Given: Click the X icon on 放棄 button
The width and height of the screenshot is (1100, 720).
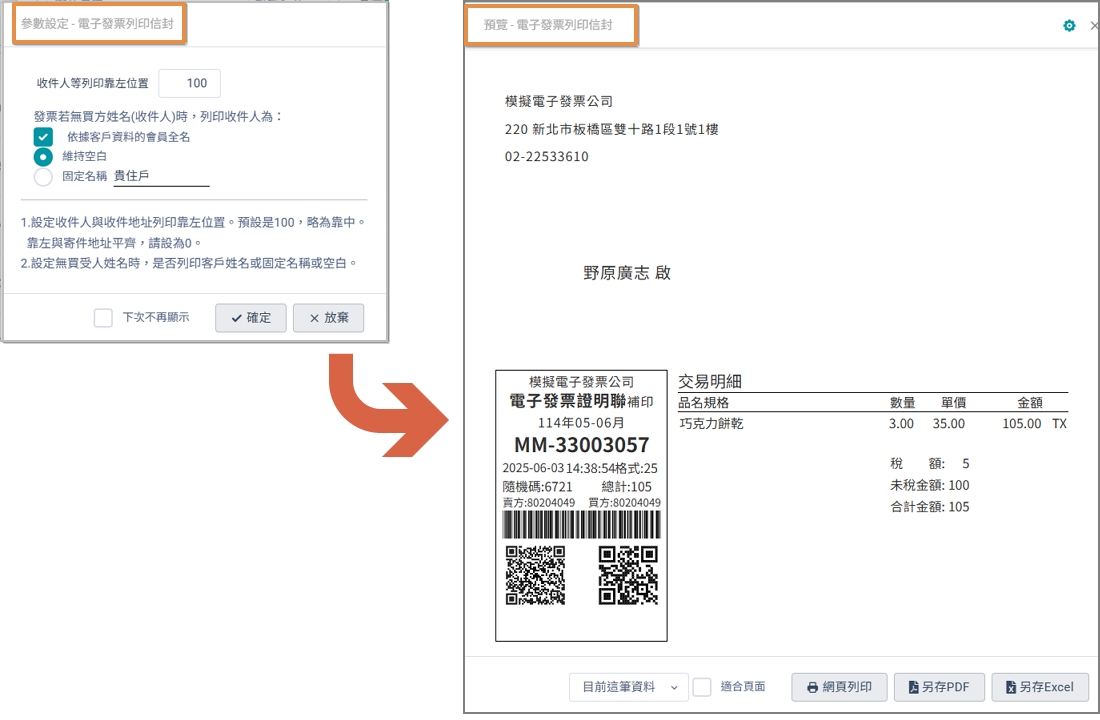Looking at the screenshot, I should (x=314, y=318).
